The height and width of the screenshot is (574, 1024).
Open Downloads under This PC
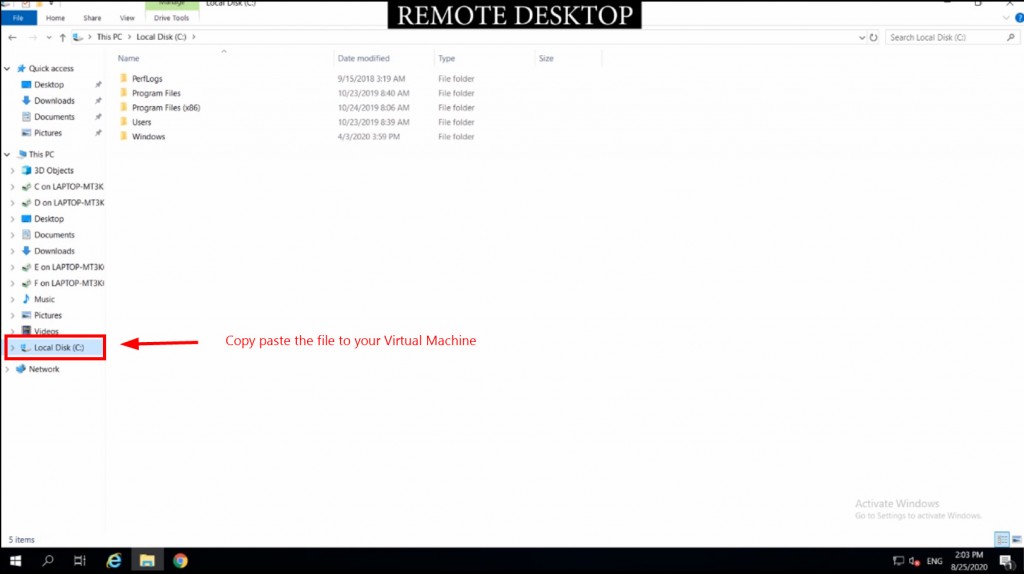54,251
